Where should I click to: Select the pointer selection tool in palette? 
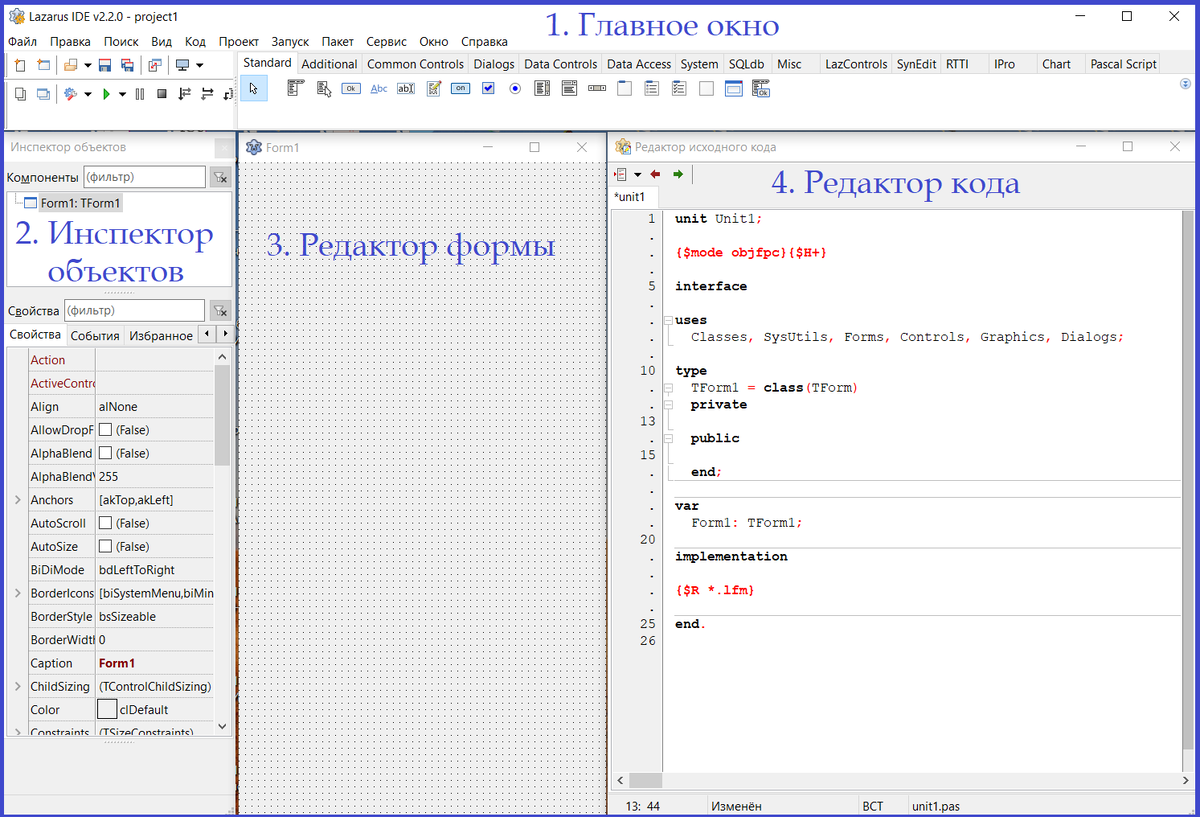[254, 89]
